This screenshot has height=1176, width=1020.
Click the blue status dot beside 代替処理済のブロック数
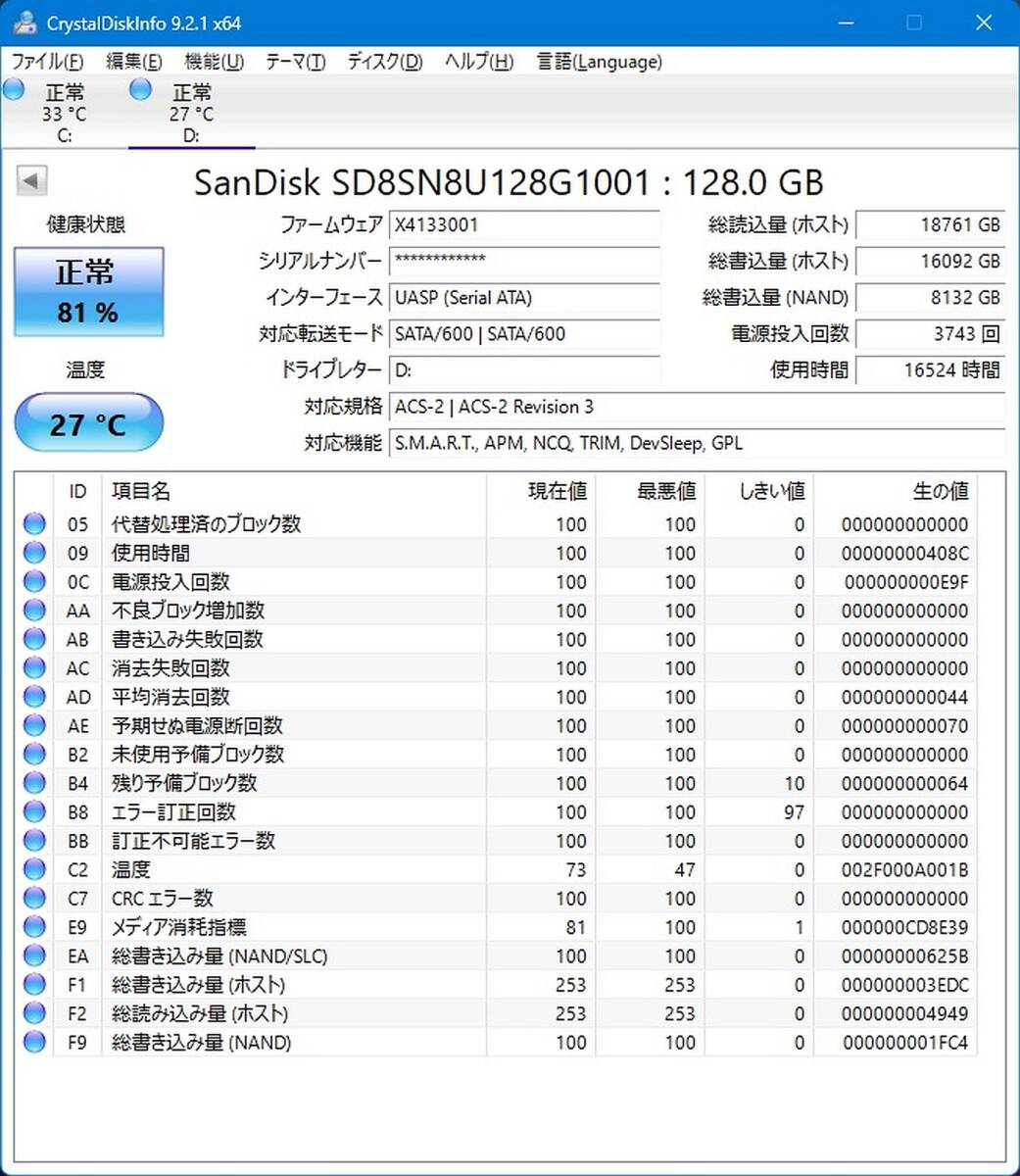[x=34, y=524]
